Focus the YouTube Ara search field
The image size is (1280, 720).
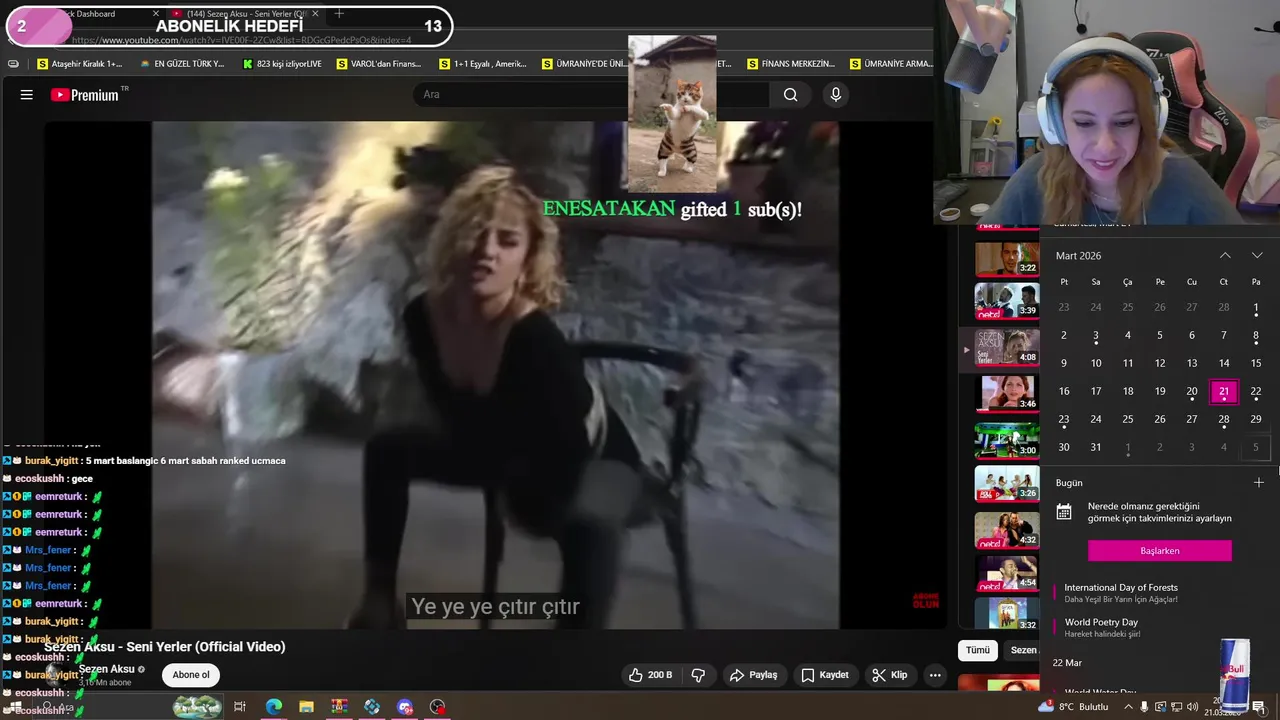point(590,95)
